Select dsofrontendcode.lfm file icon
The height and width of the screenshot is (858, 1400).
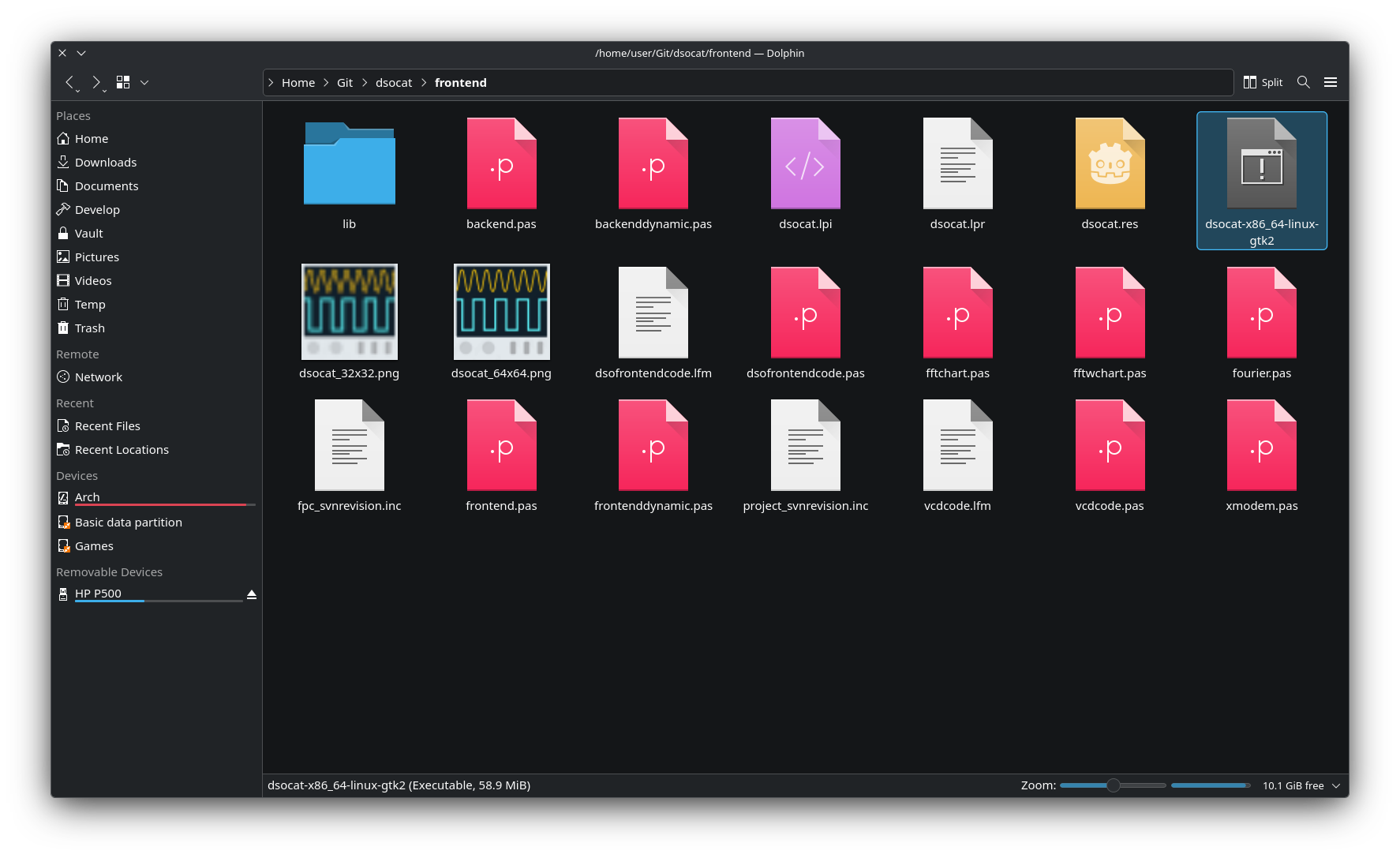pyautogui.click(x=653, y=313)
